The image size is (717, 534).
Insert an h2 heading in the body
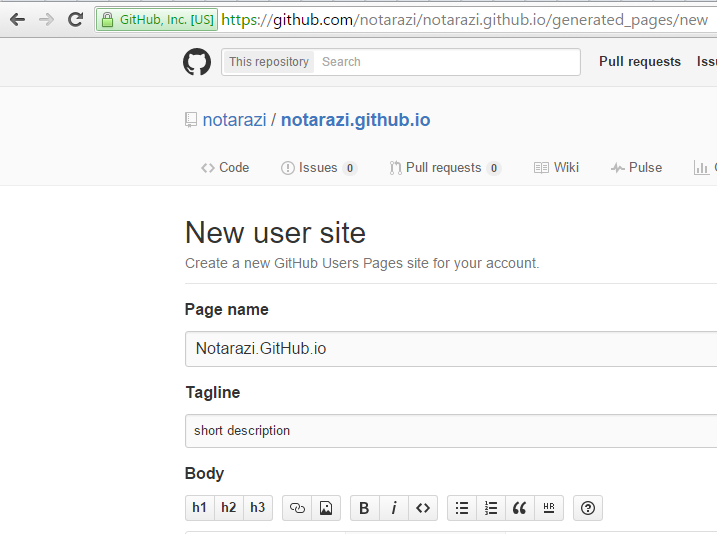pos(229,508)
